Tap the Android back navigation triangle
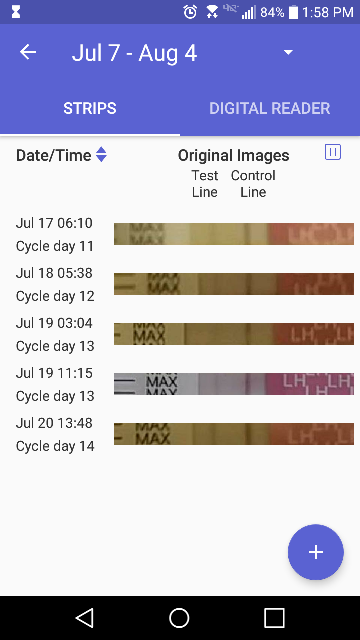Screen dimensions: 360x640 [84, 618]
